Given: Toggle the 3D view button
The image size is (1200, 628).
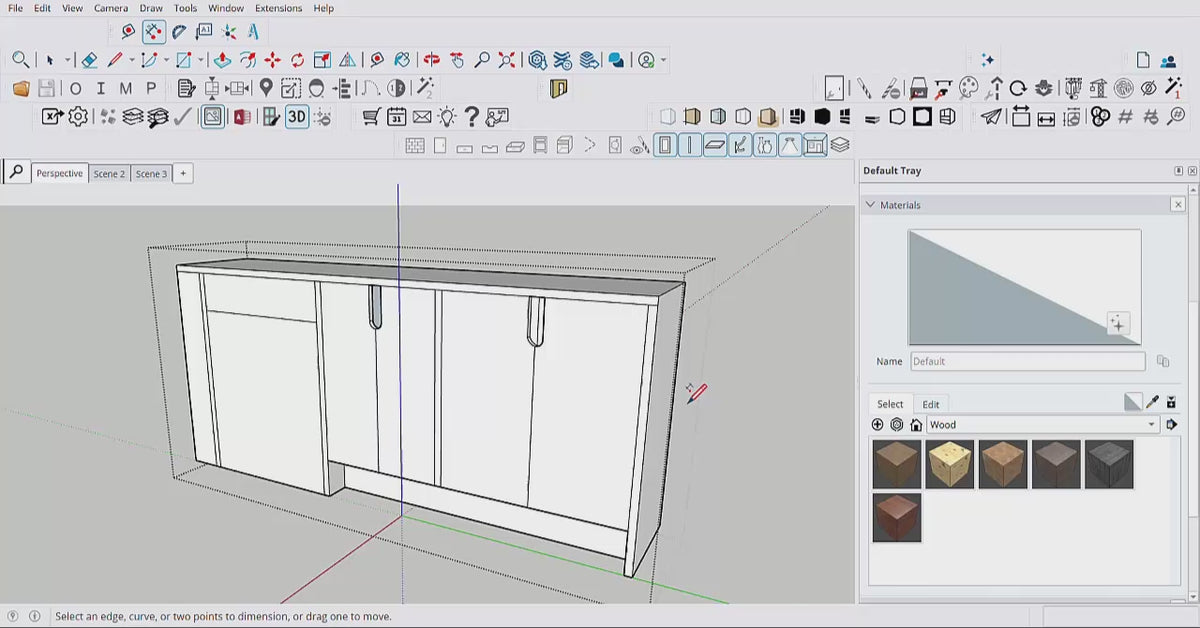Looking at the screenshot, I should tap(297, 117).
